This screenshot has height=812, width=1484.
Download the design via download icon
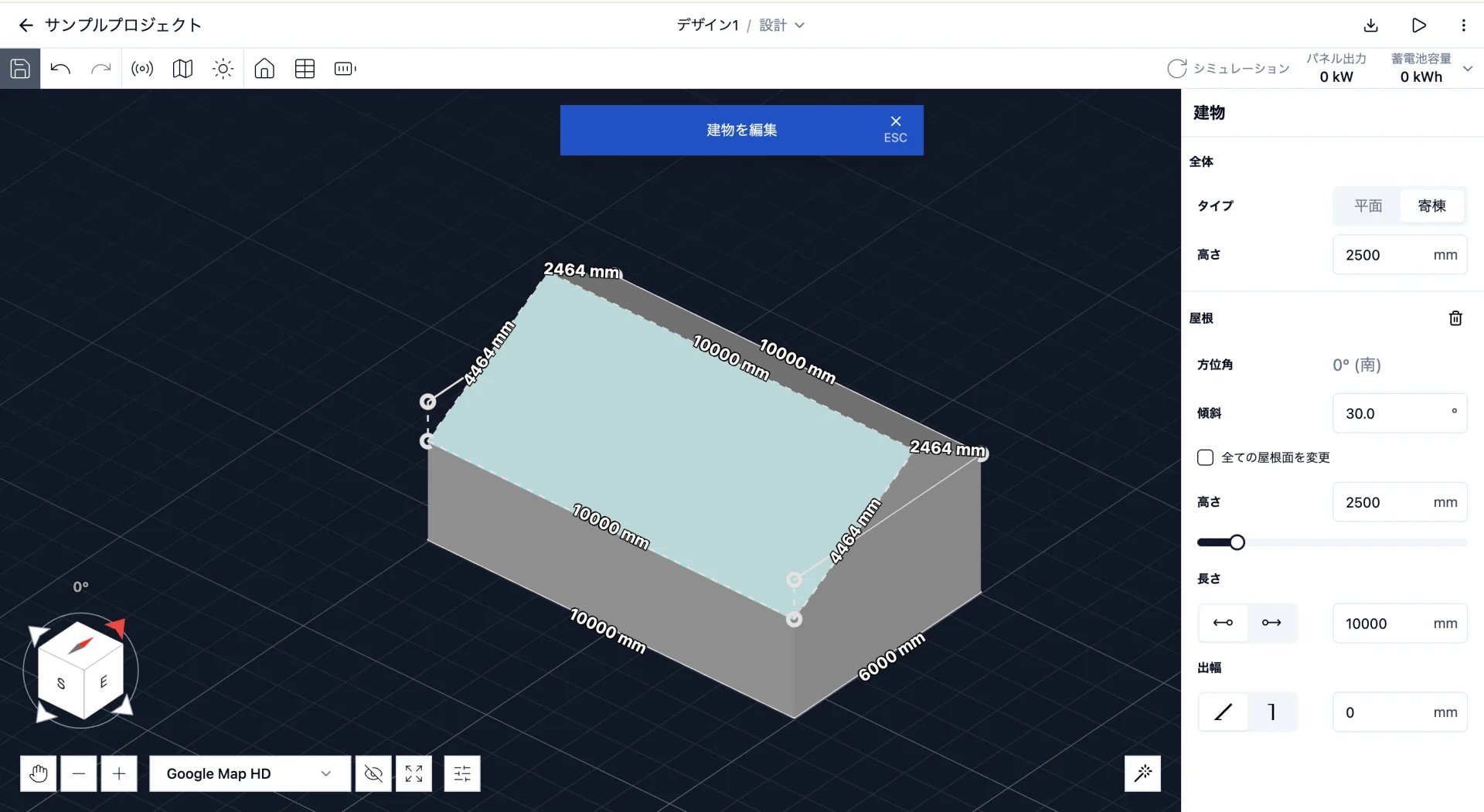[1371, 25]
